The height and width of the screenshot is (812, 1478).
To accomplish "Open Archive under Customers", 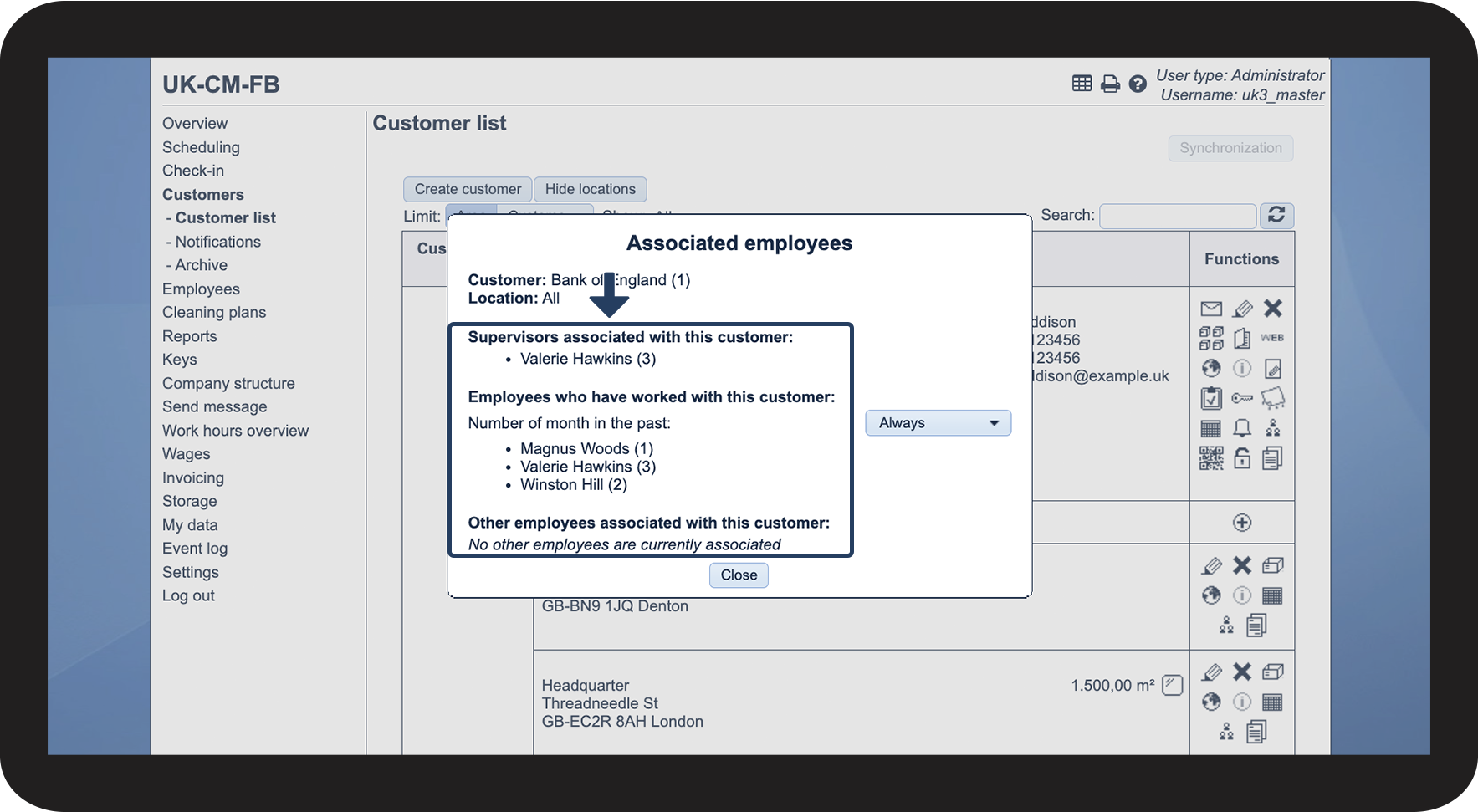I will [201, 265].
